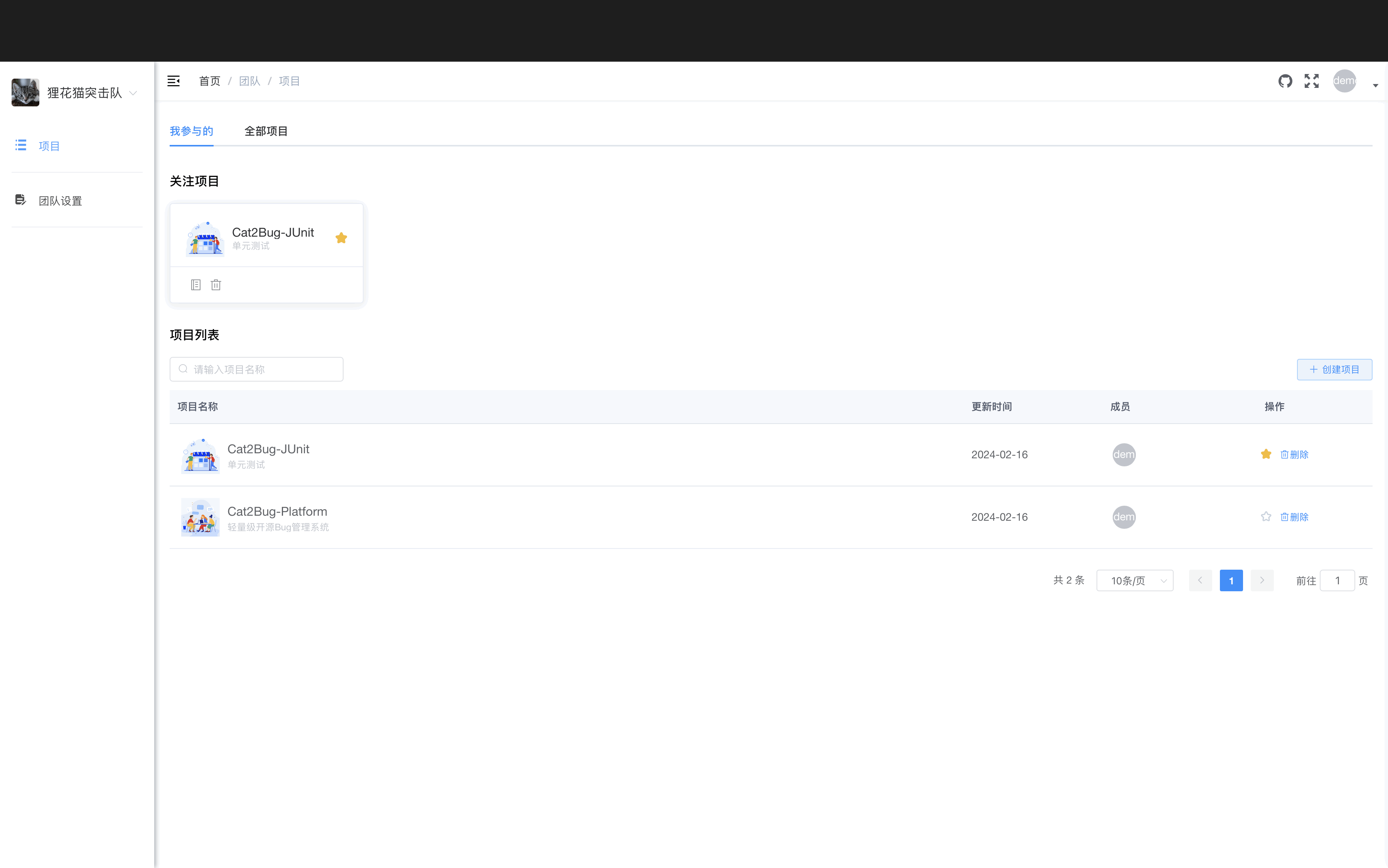
Task: Click the demo user avatar in header
Action: tap(1344, 81)
